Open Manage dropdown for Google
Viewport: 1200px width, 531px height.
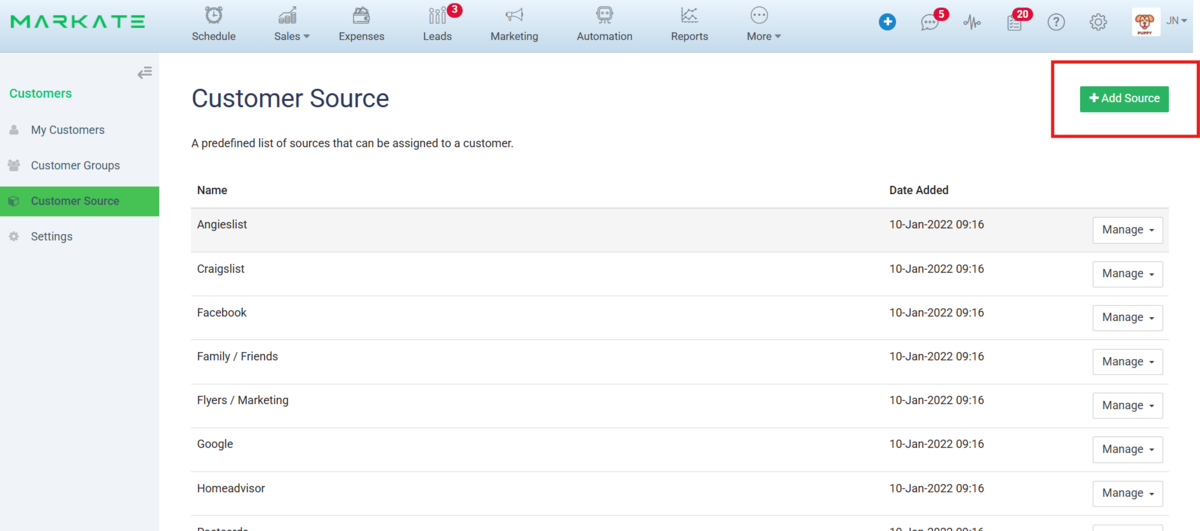[1127, 450]
